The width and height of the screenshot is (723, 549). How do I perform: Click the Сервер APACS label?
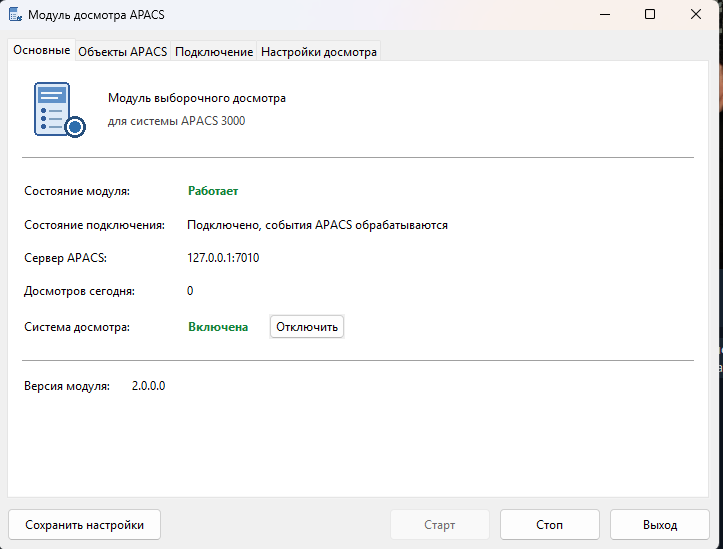[x=65, y=258]
